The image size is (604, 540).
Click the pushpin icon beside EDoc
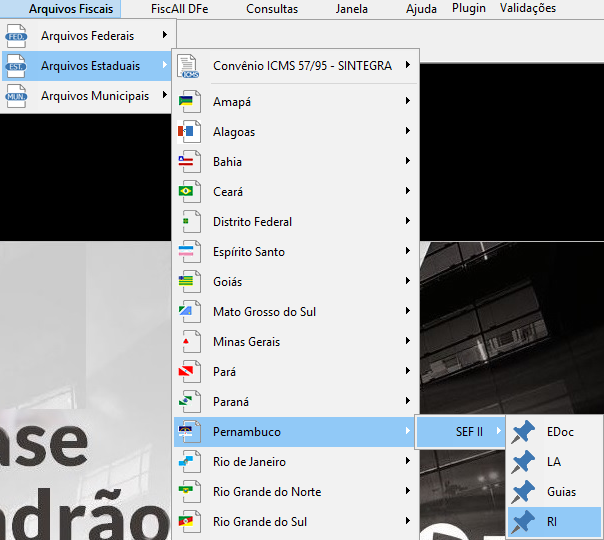tap(523, 432)
